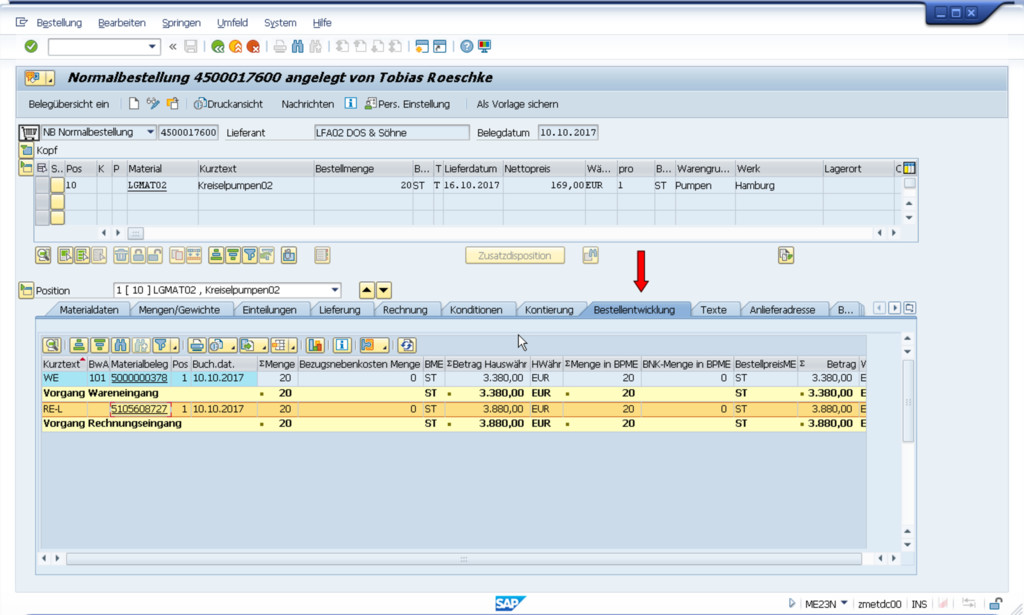Expand the Kopf header section

point(27,150)
